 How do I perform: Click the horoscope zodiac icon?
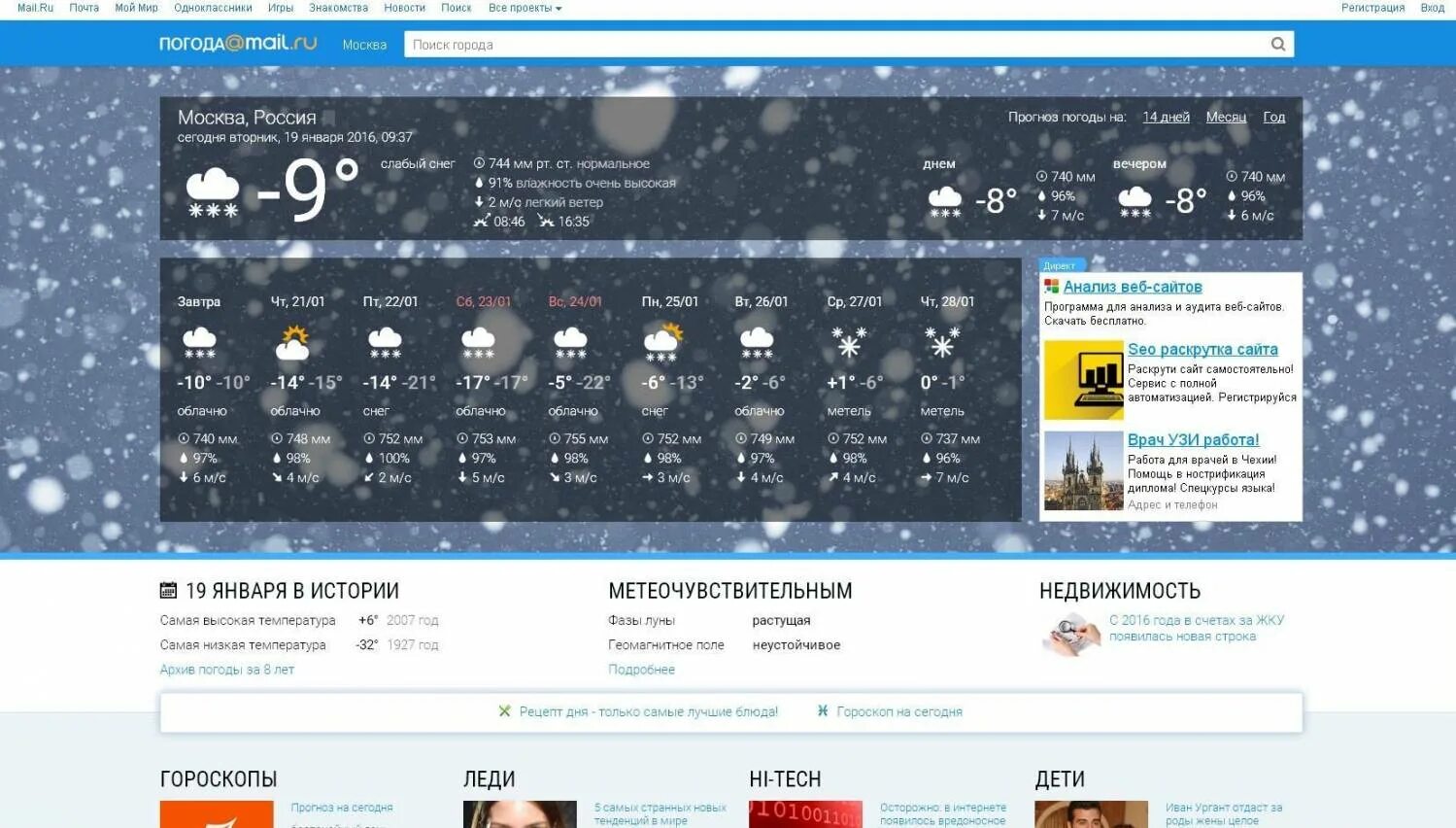point(823,711)
